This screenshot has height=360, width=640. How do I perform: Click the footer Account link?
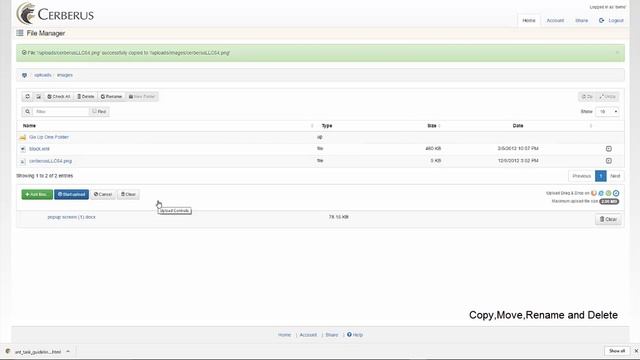click(x=308, y=335)
